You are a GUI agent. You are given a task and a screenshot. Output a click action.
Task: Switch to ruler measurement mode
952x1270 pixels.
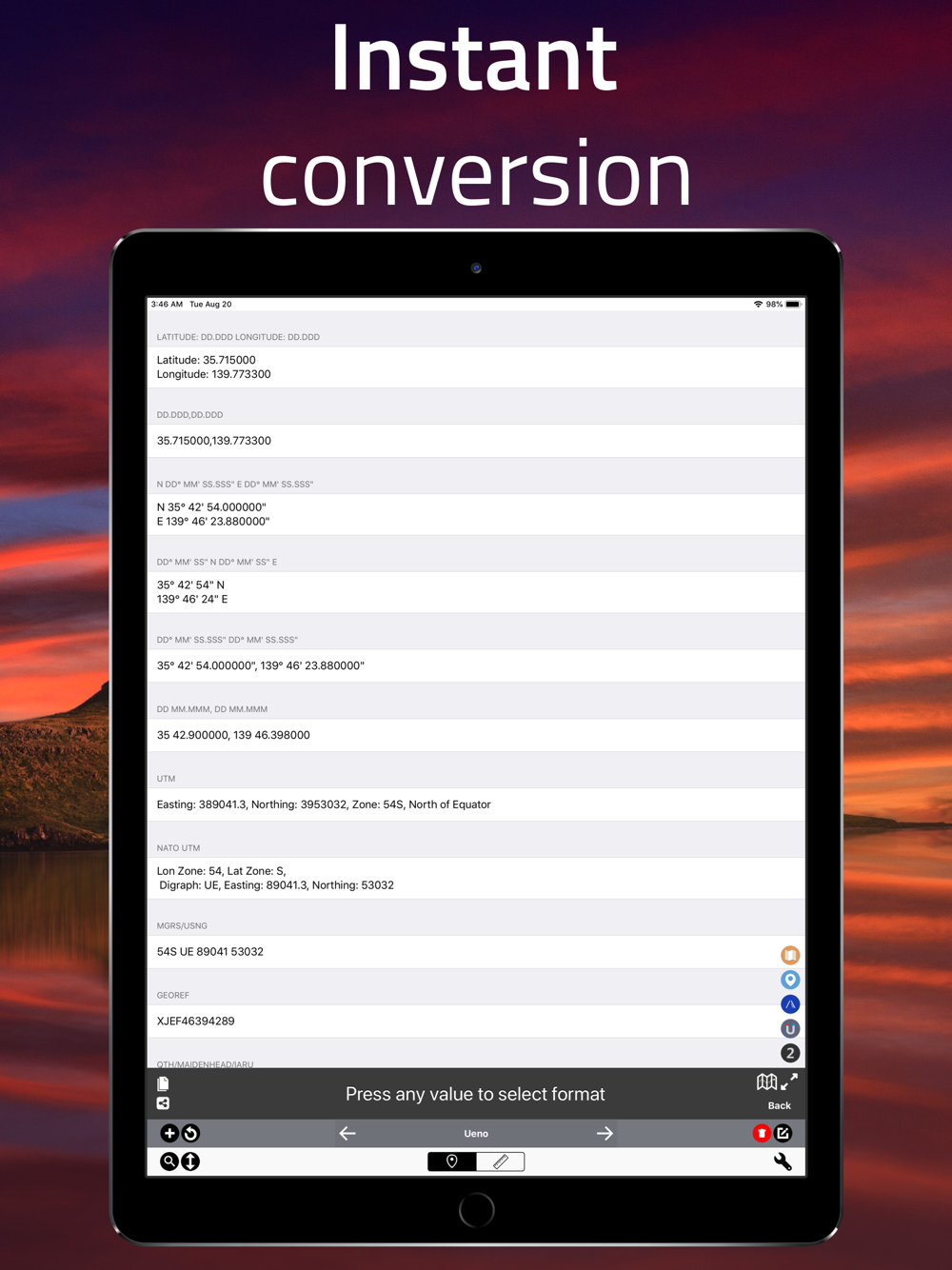[x=501, y=1161]
